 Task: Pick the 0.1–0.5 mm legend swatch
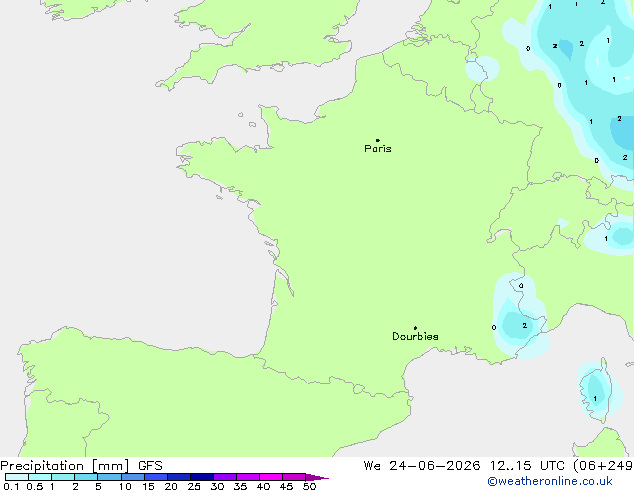point(17,477)
